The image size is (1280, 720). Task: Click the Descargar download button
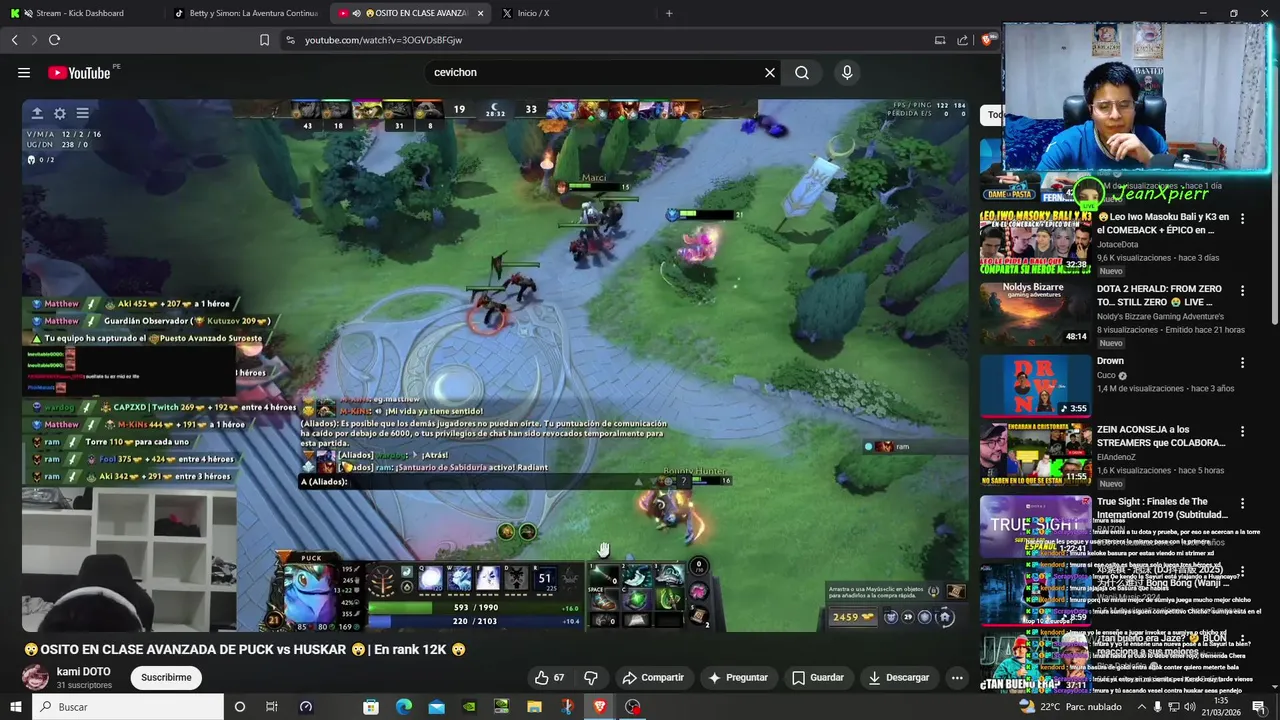899,677
